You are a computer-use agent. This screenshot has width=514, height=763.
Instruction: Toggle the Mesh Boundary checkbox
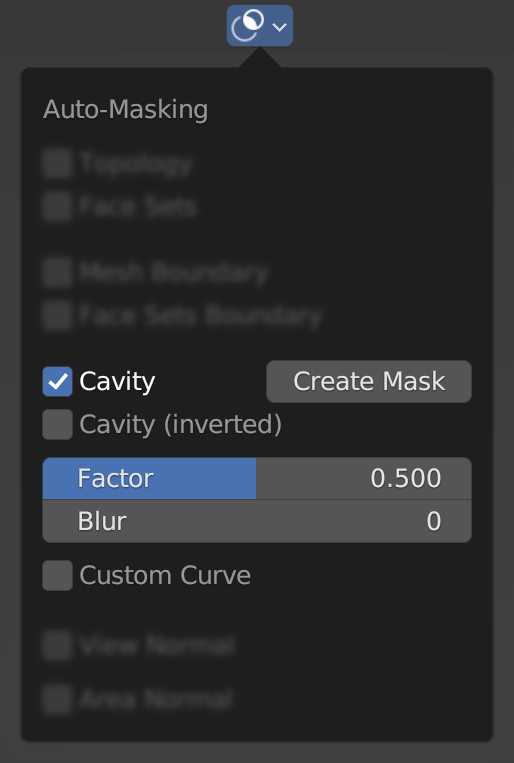coord(57,272)
